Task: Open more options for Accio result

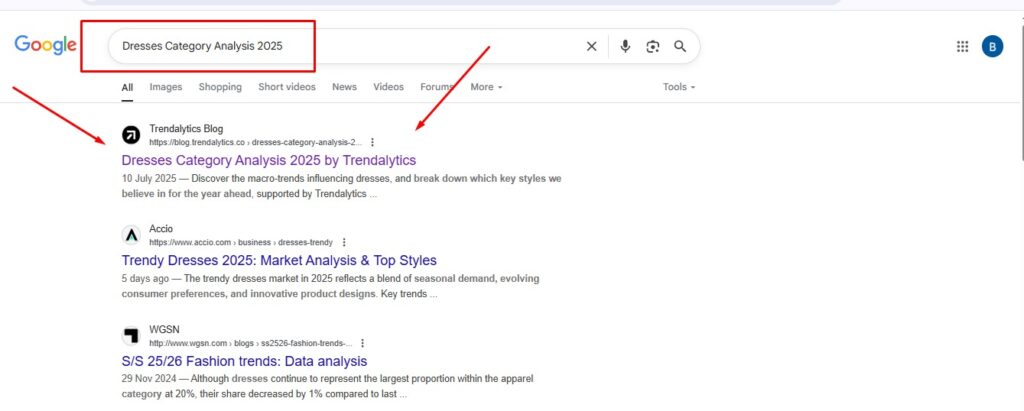Action: 344,242
